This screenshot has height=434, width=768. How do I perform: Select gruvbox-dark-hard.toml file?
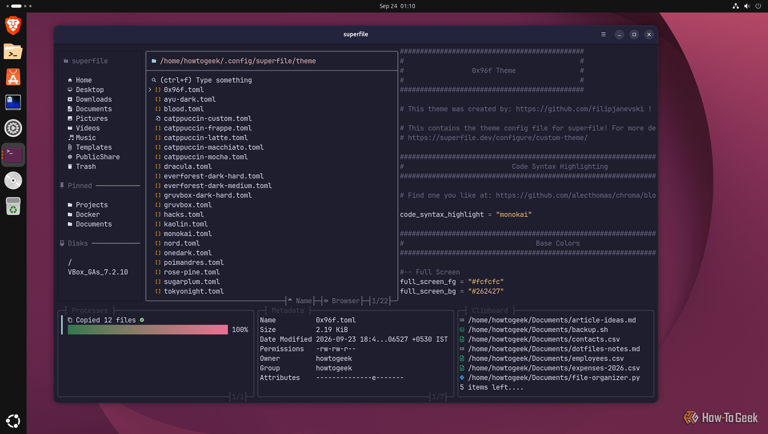coord(208,195)
